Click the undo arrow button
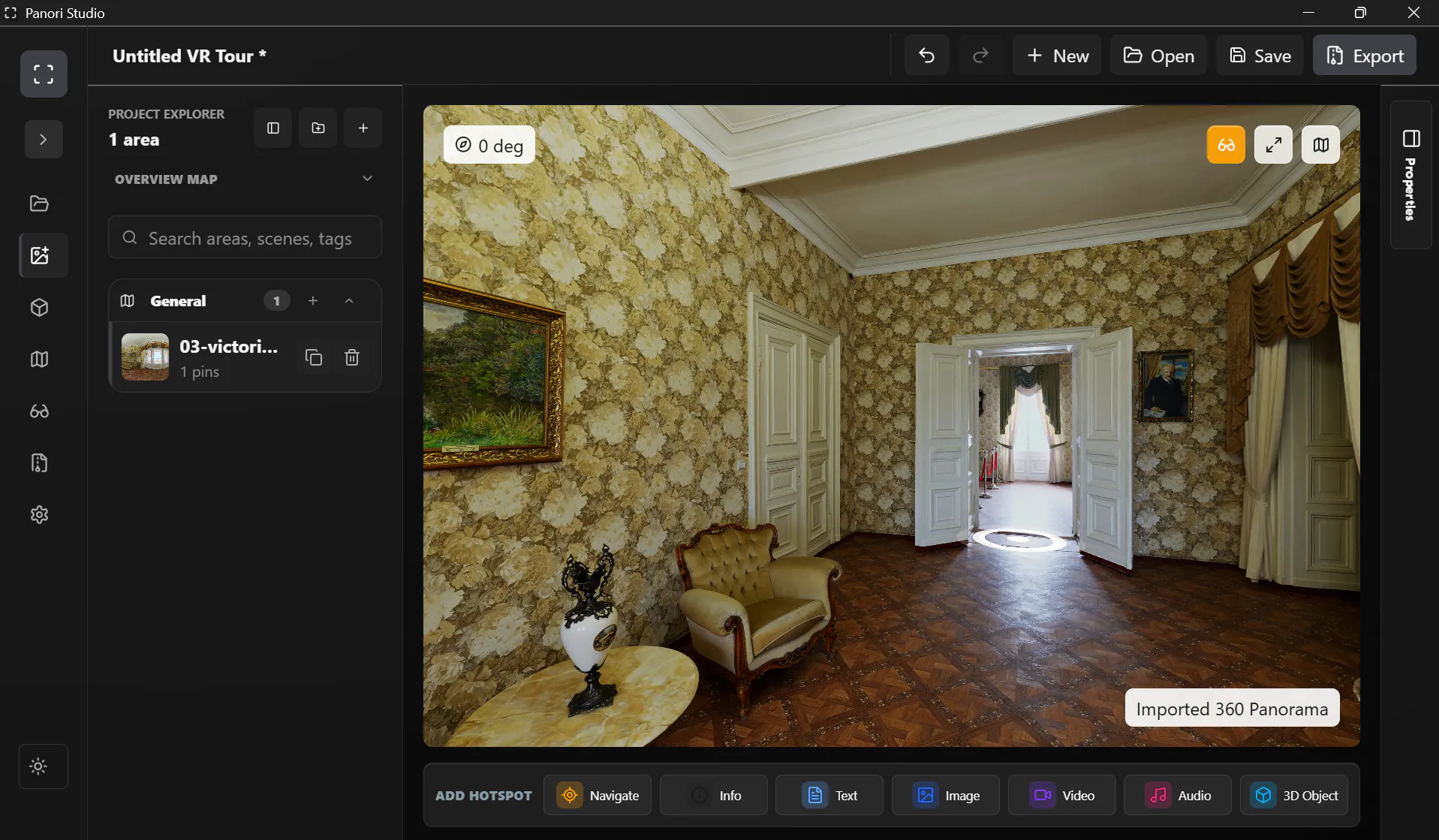 (927, 56)
